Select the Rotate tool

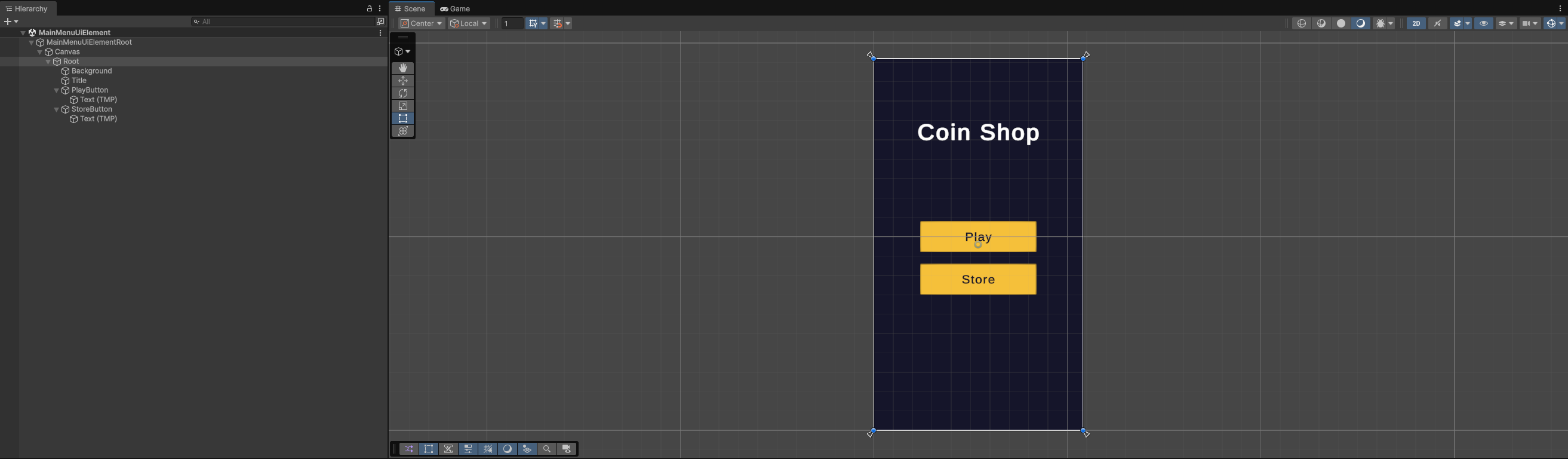[x=403, y=93]
